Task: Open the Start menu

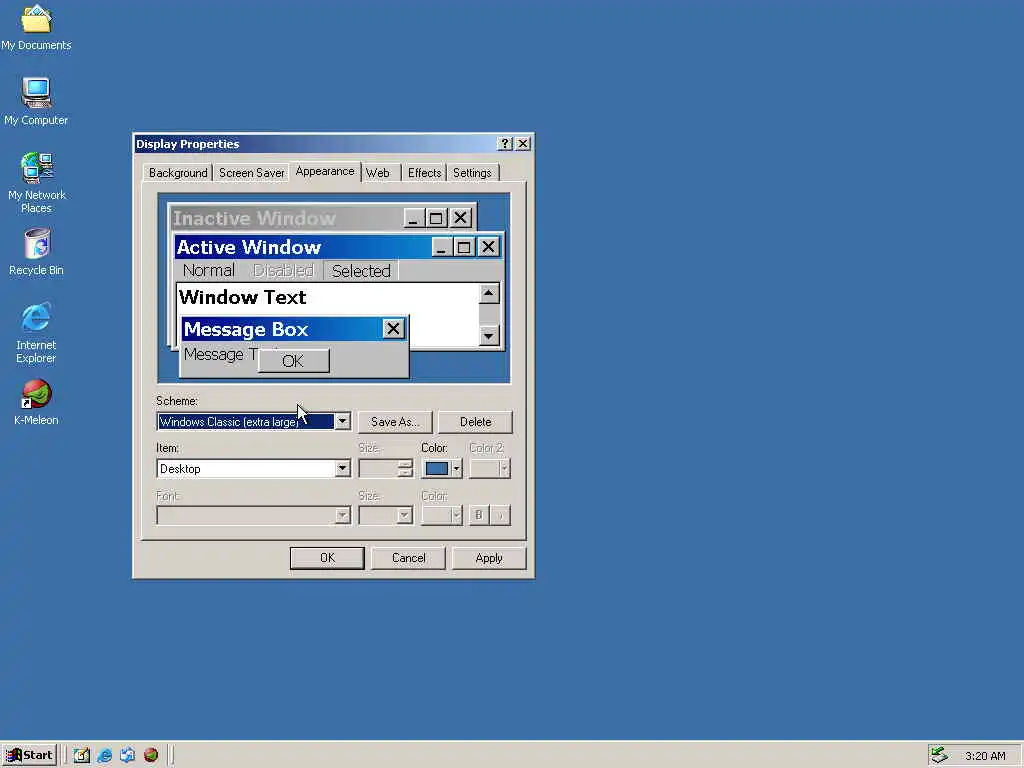Action: pyautogui.click(x=29, y=755)
